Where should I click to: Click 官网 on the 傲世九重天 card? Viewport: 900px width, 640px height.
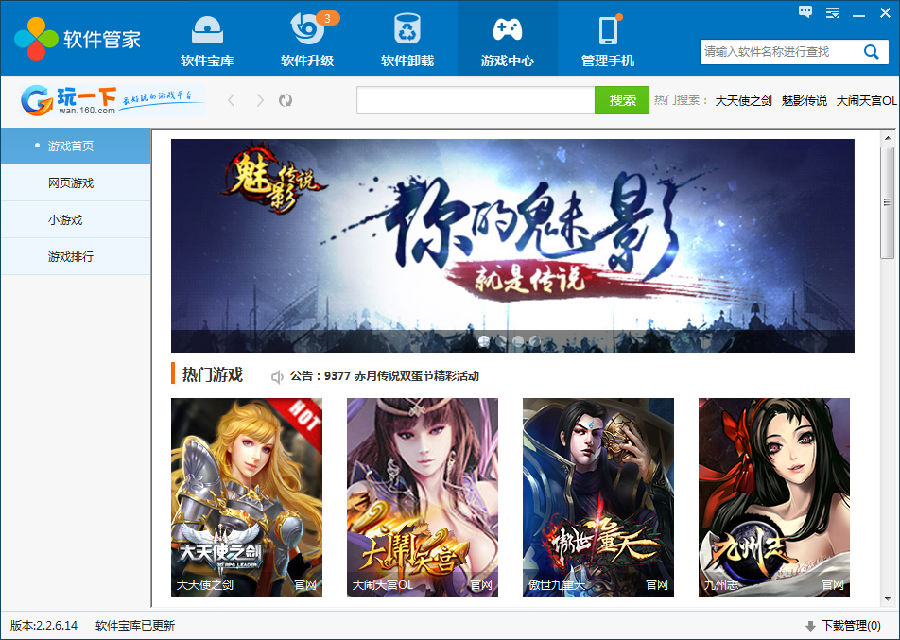tap(657, 585)
